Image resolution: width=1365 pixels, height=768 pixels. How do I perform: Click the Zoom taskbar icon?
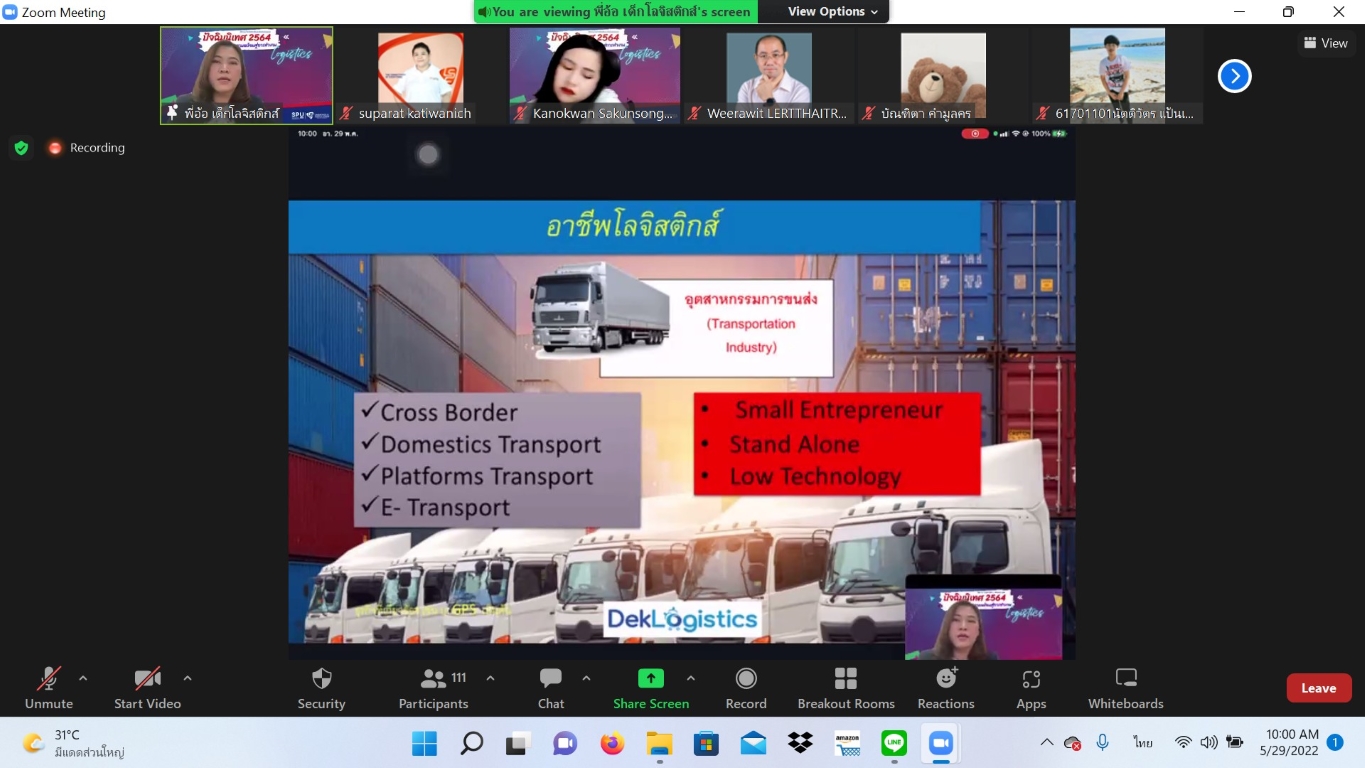click(941, 743)
